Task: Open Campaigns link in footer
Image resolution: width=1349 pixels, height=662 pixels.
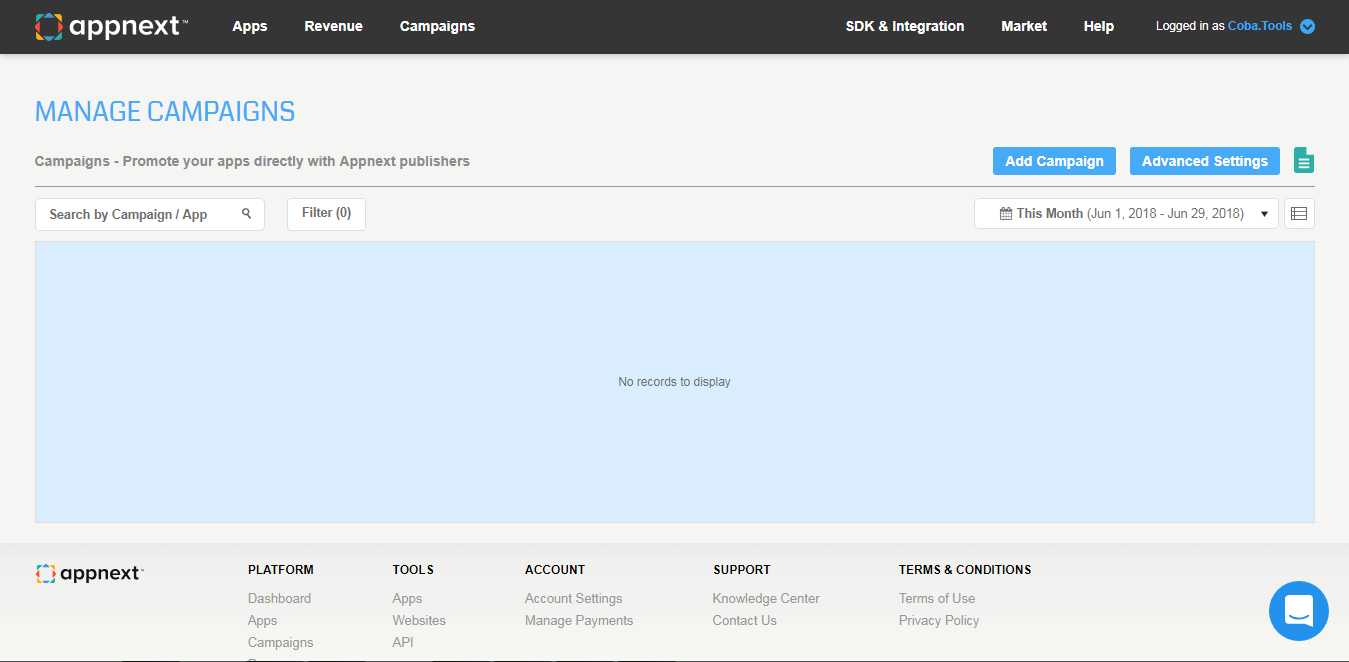Action: click(280, 642)
